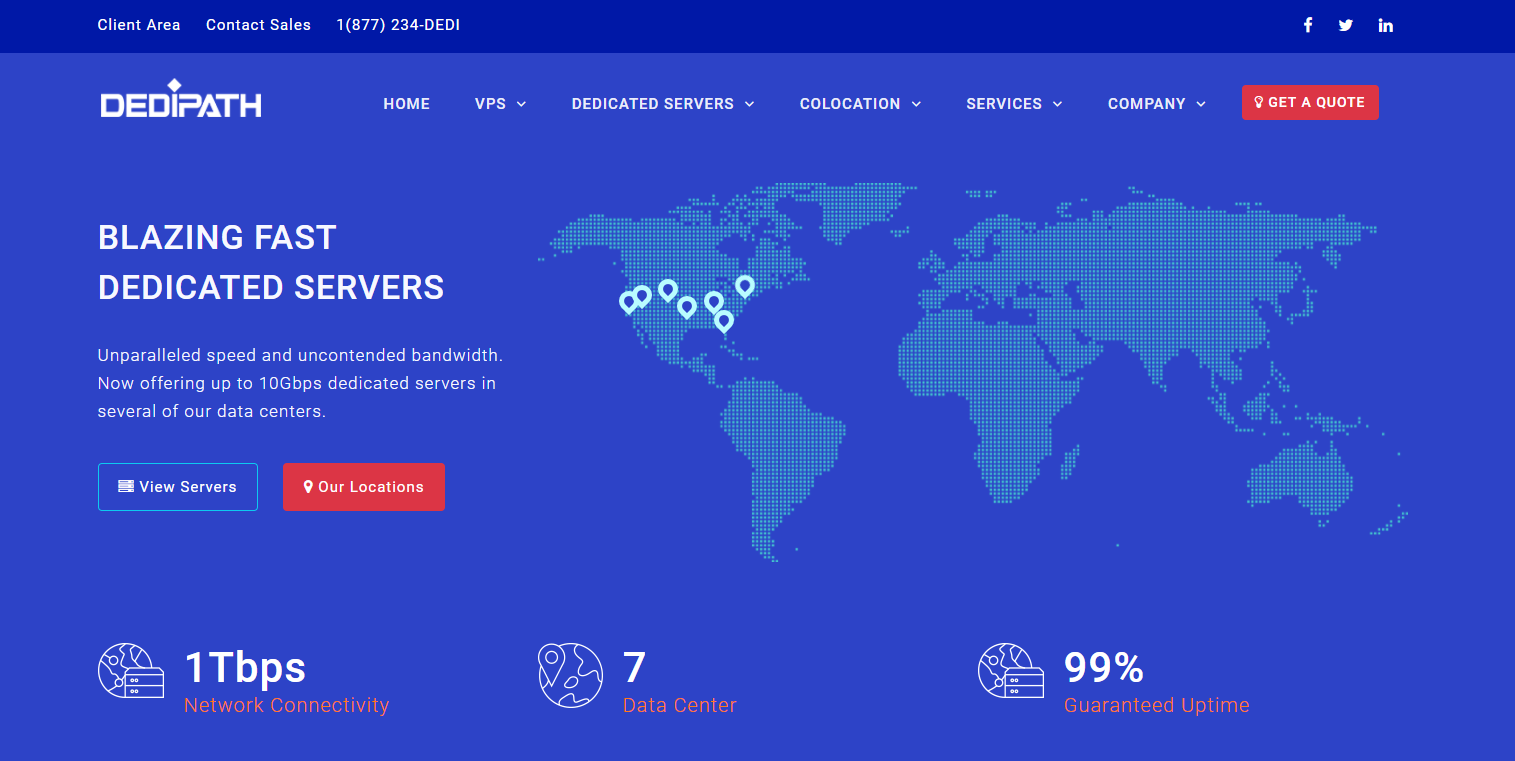Click the Guaranteed Uptime globe icon

pyautogui.click(x=1010, y=671)
